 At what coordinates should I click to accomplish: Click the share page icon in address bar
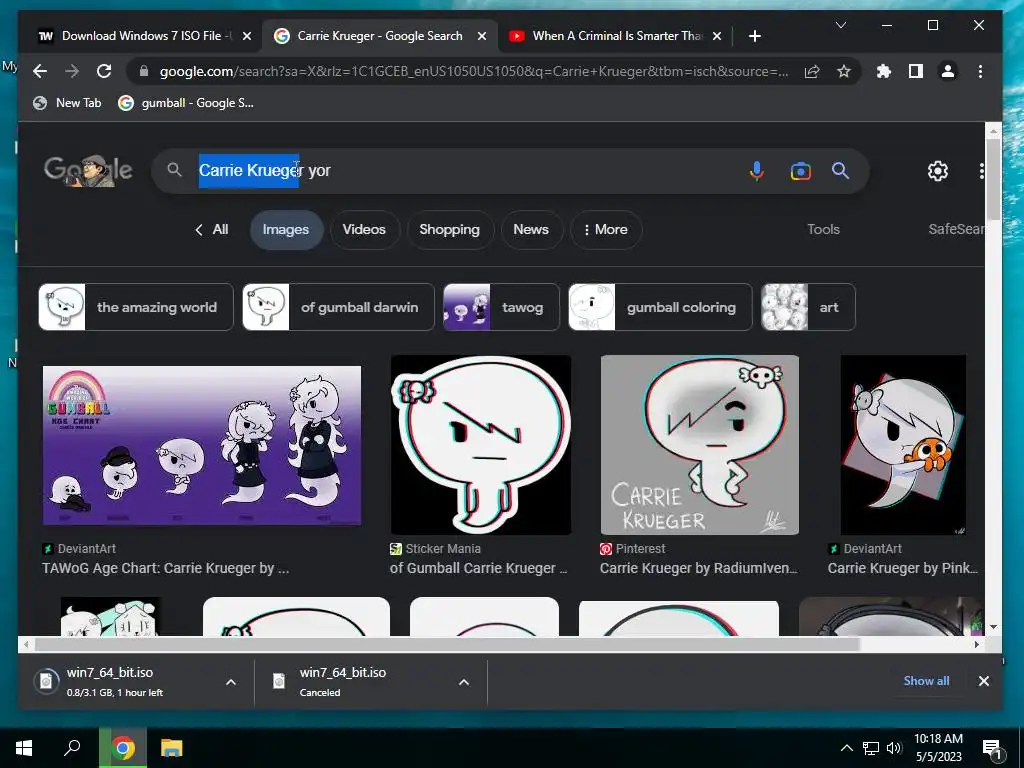pyautogui.click(x=812, y=71)
